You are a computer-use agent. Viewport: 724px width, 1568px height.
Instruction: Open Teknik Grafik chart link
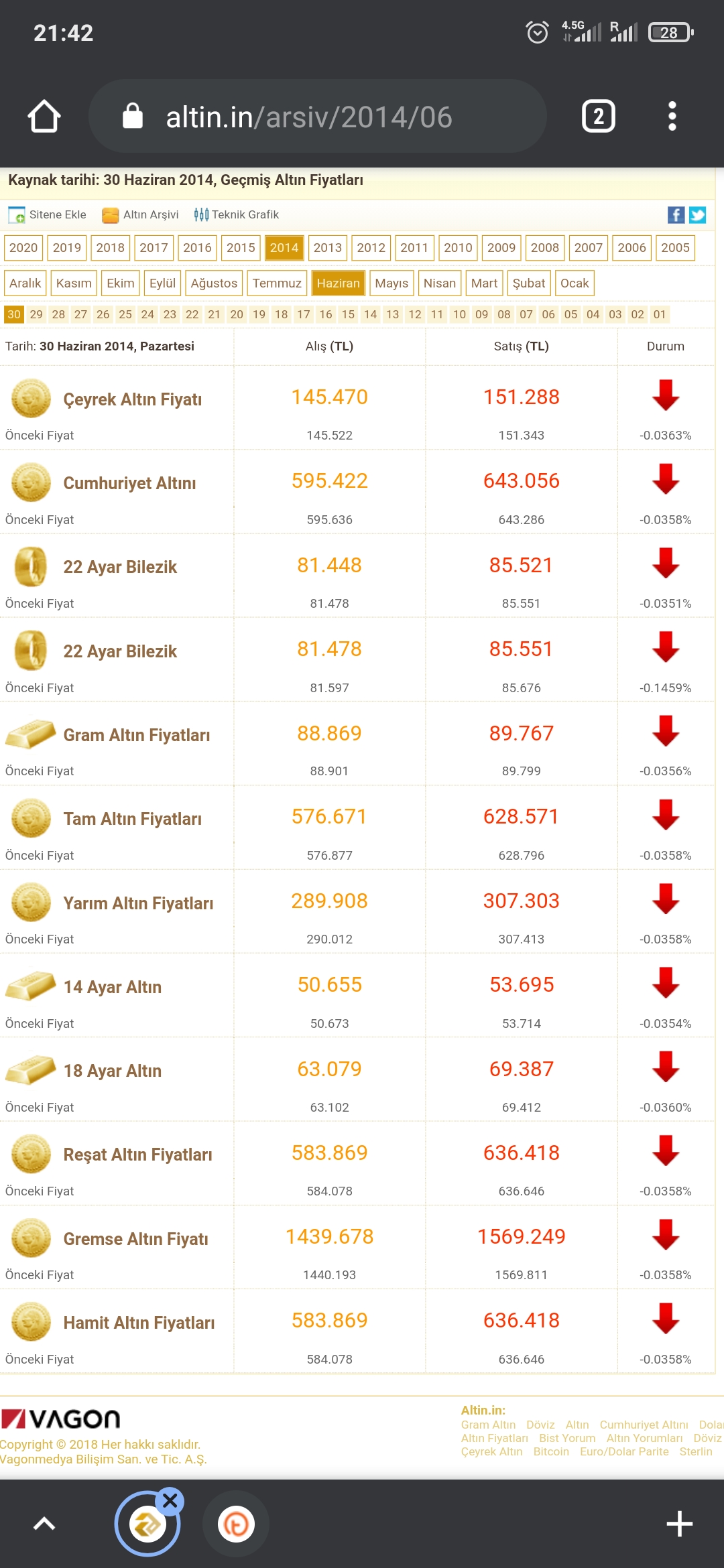[236, 214]
